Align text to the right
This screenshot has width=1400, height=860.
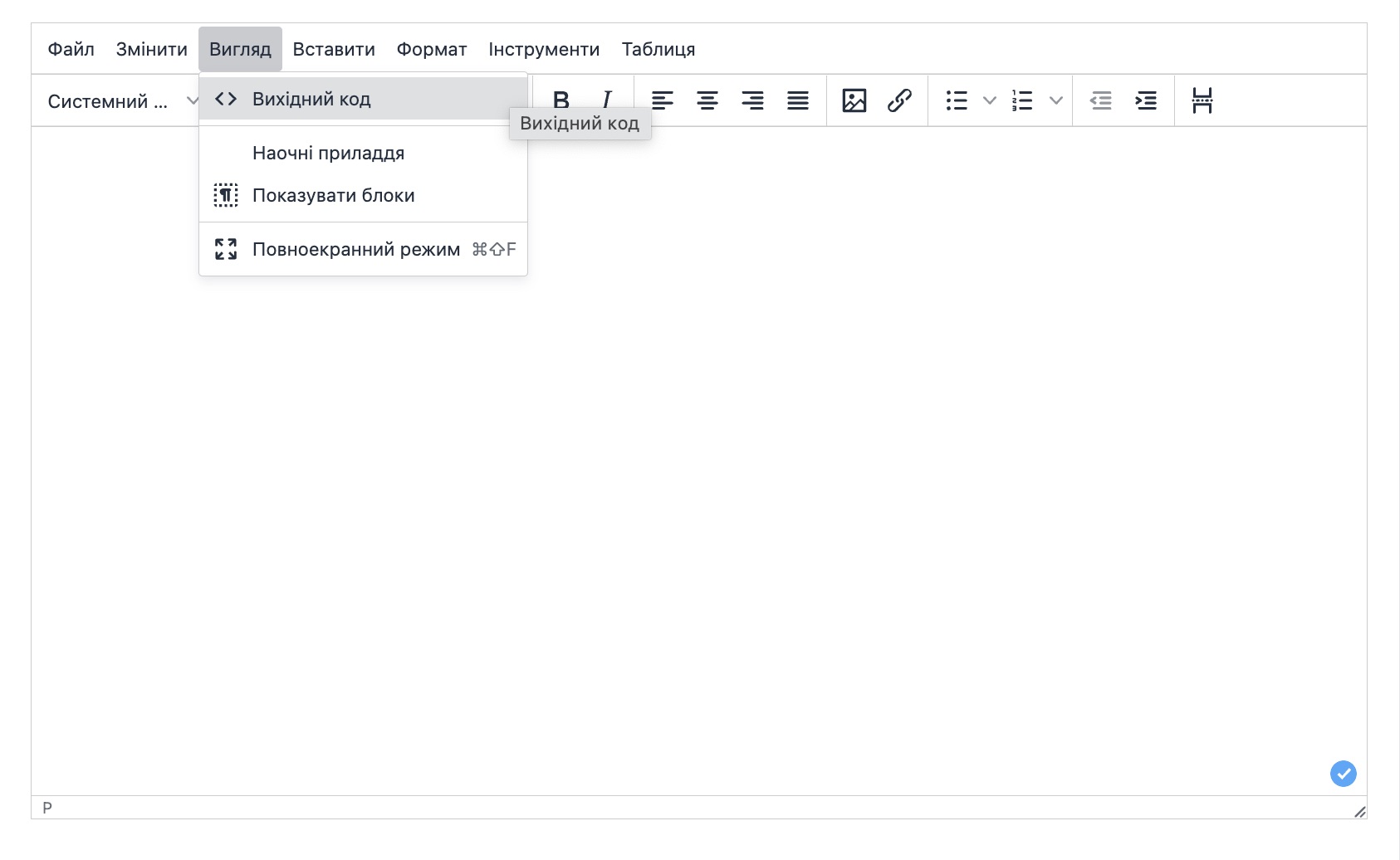point(752,100)
